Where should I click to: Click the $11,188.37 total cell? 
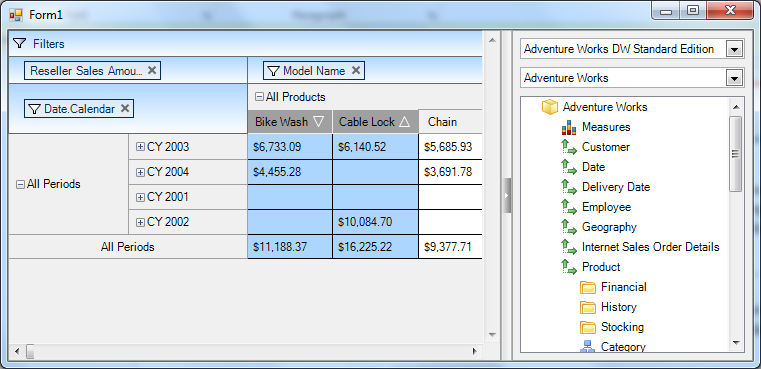coord(290,247)
